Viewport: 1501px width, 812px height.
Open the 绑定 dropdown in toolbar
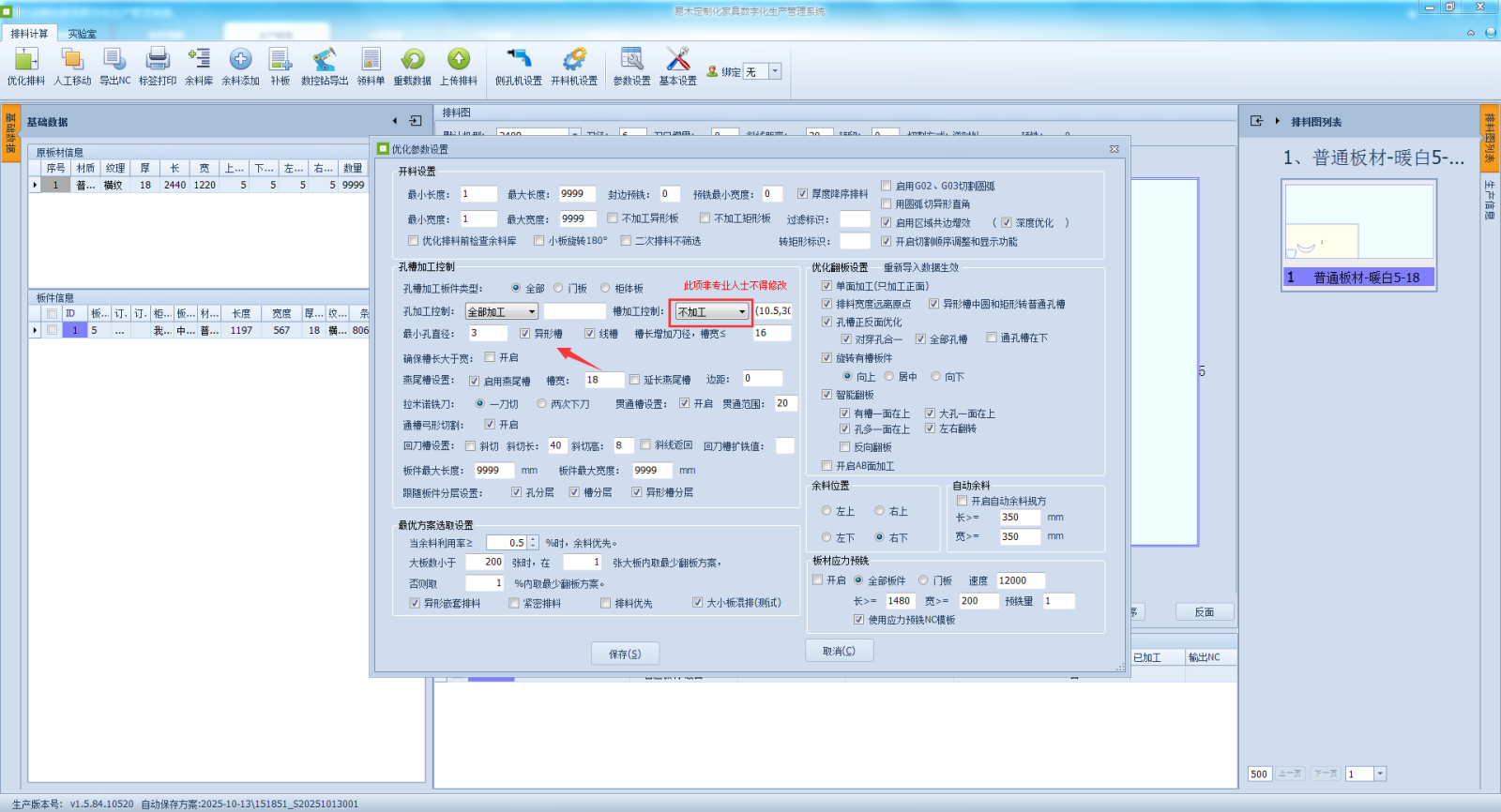[x=775, y=71]
